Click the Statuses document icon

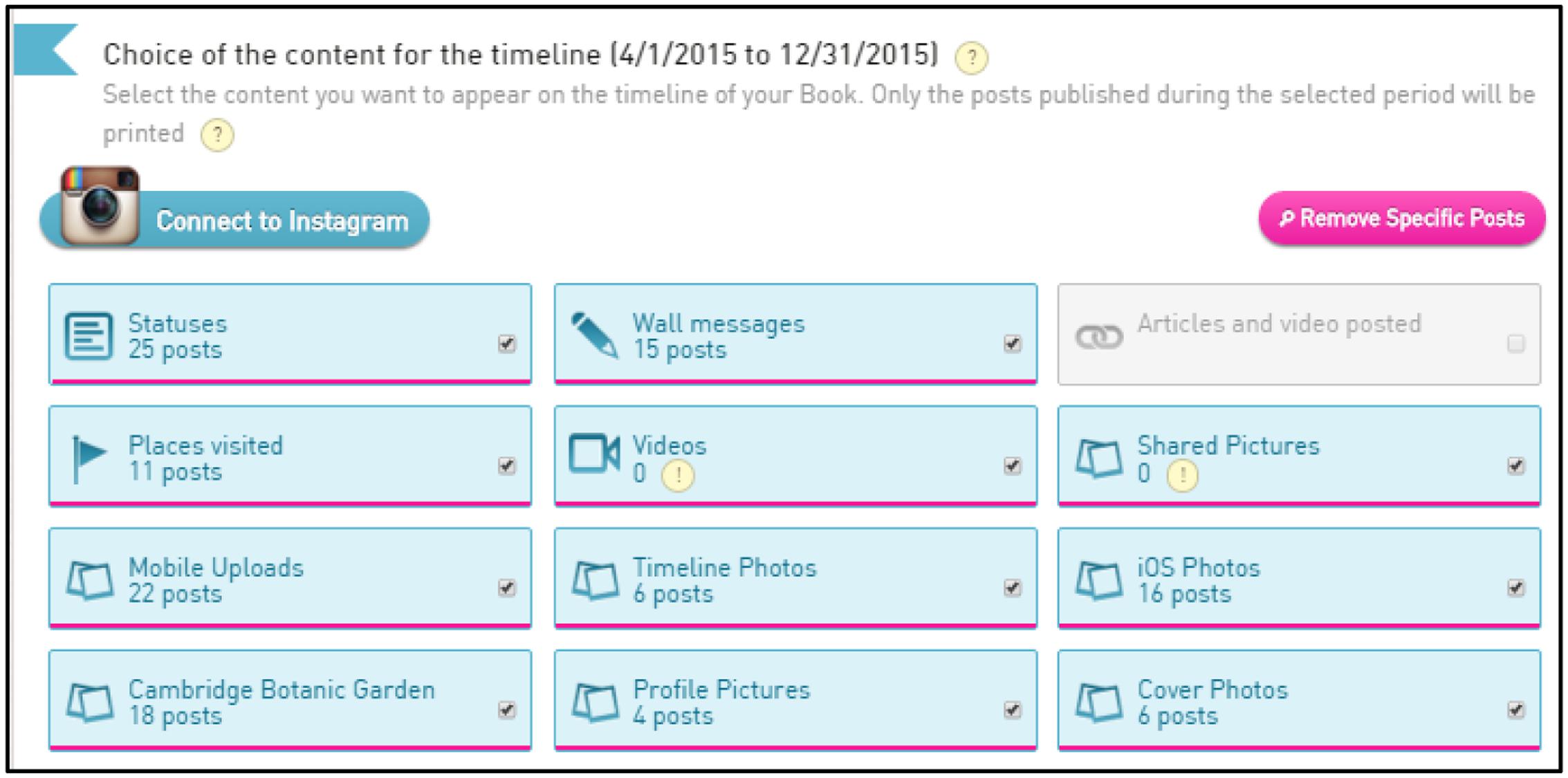click(x=88, y=337)
